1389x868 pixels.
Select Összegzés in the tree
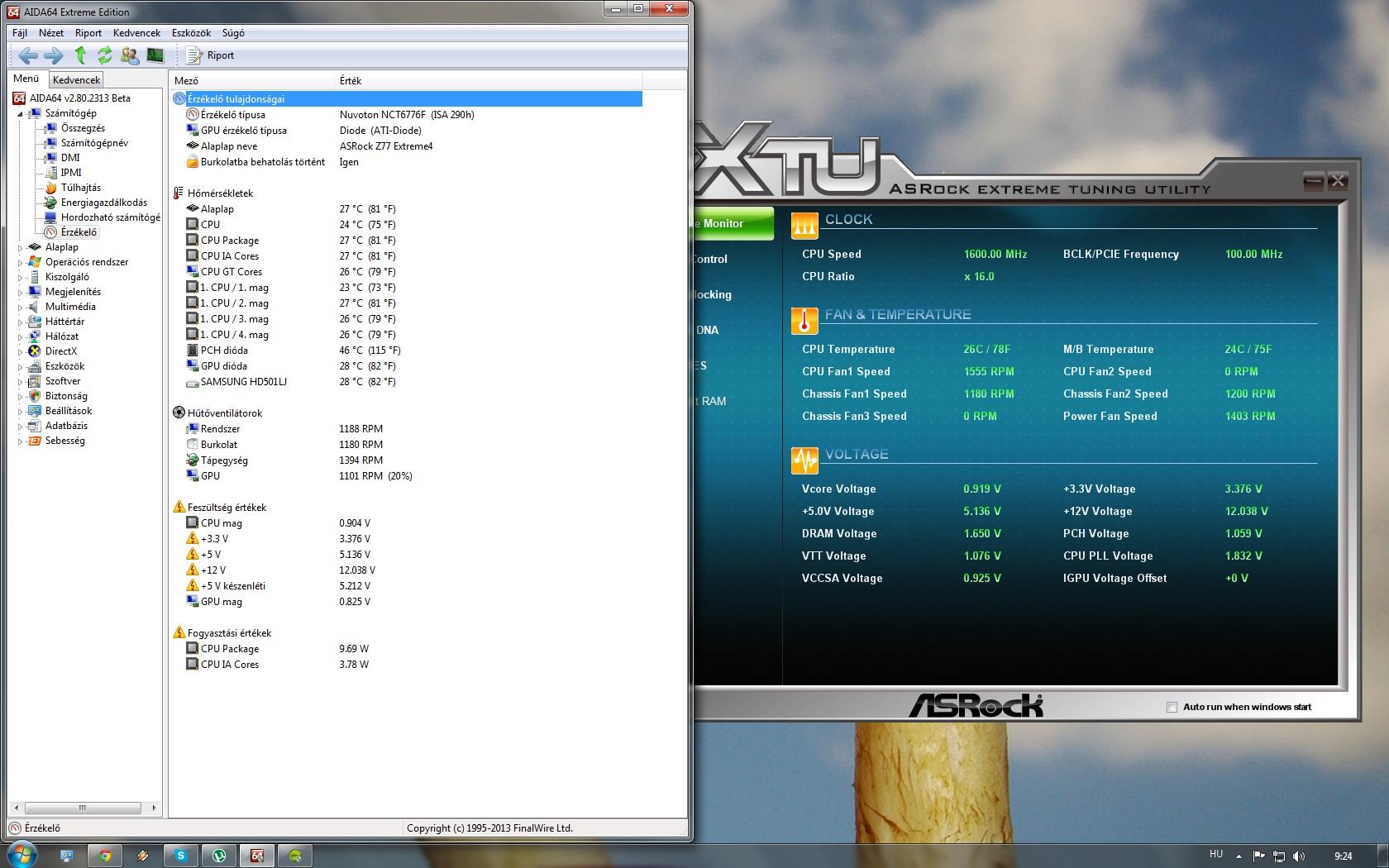83,128
